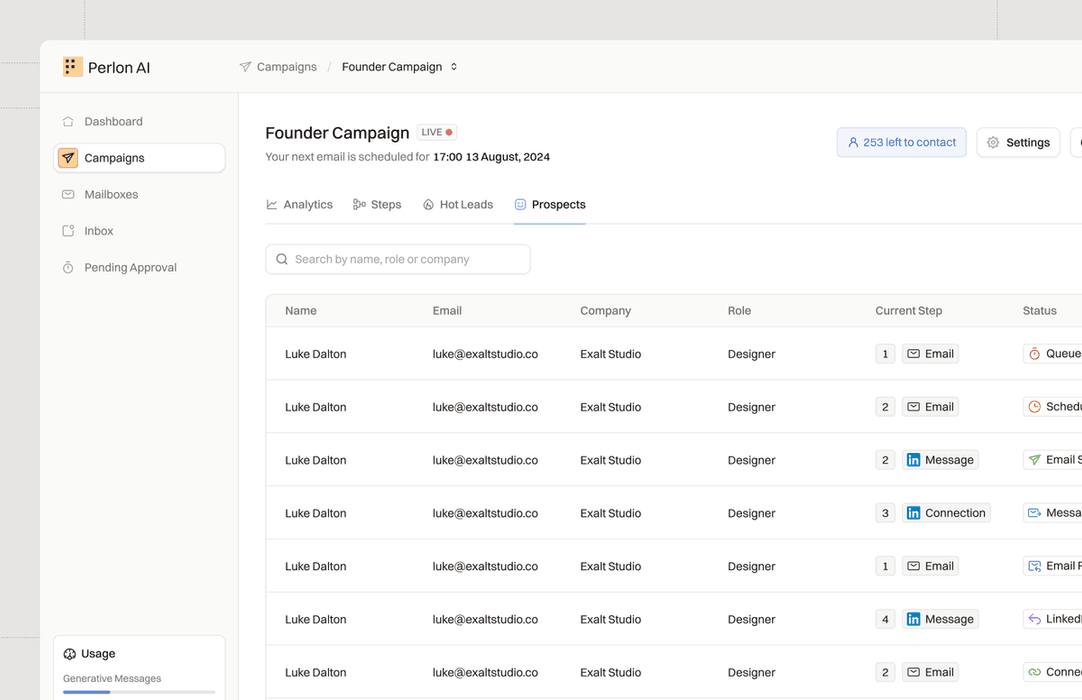Screen dimensions: 1082x700
Task: Open Pending Approval in the sidebar
Action: point(130,268)
